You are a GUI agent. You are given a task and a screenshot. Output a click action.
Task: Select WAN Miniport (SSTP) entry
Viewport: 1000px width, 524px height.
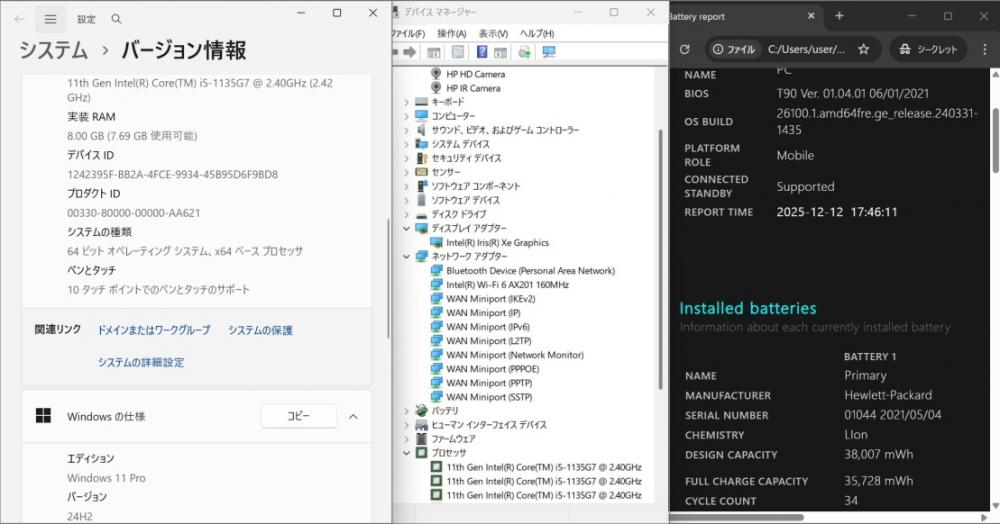tap(489, 397)
